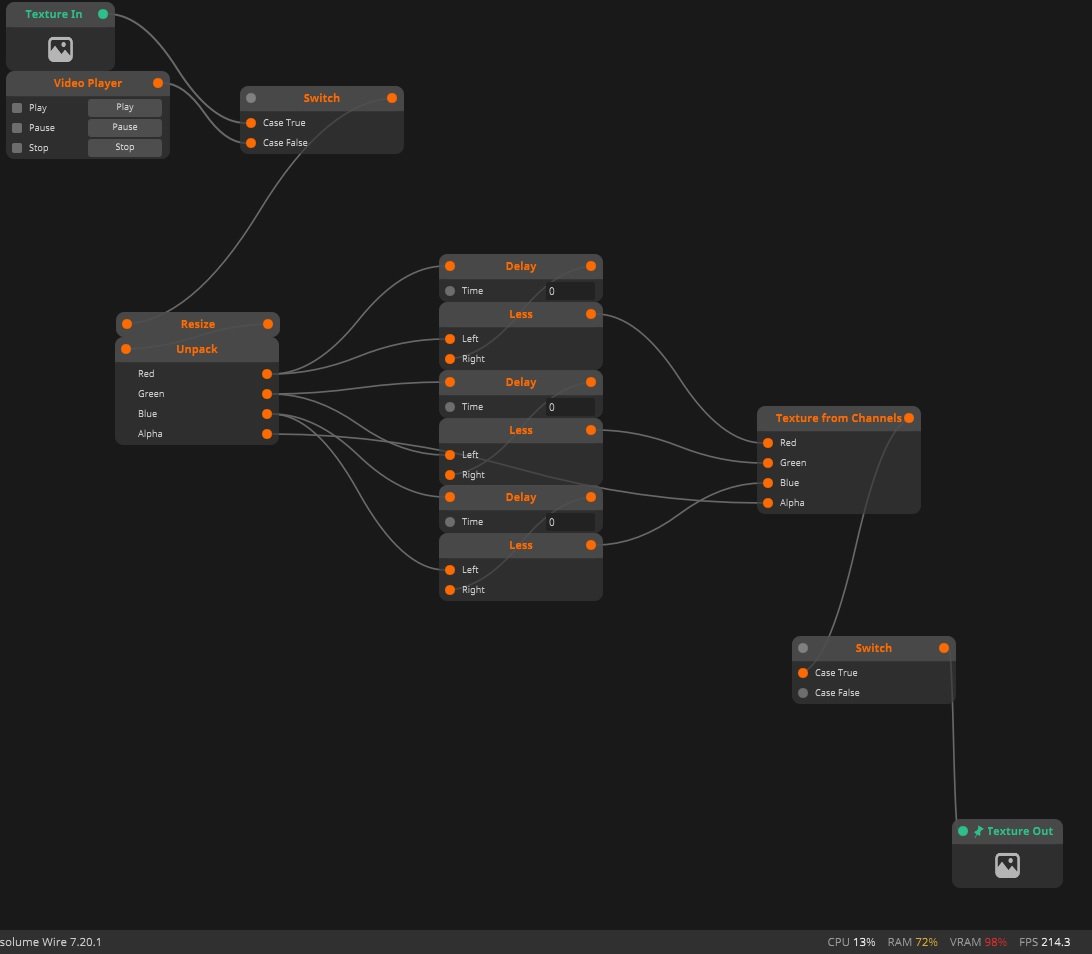This screenshot has width=1092, height=954.
Task: Toggle the Pause checkbox in Video Player
Action: coord(17,128)
